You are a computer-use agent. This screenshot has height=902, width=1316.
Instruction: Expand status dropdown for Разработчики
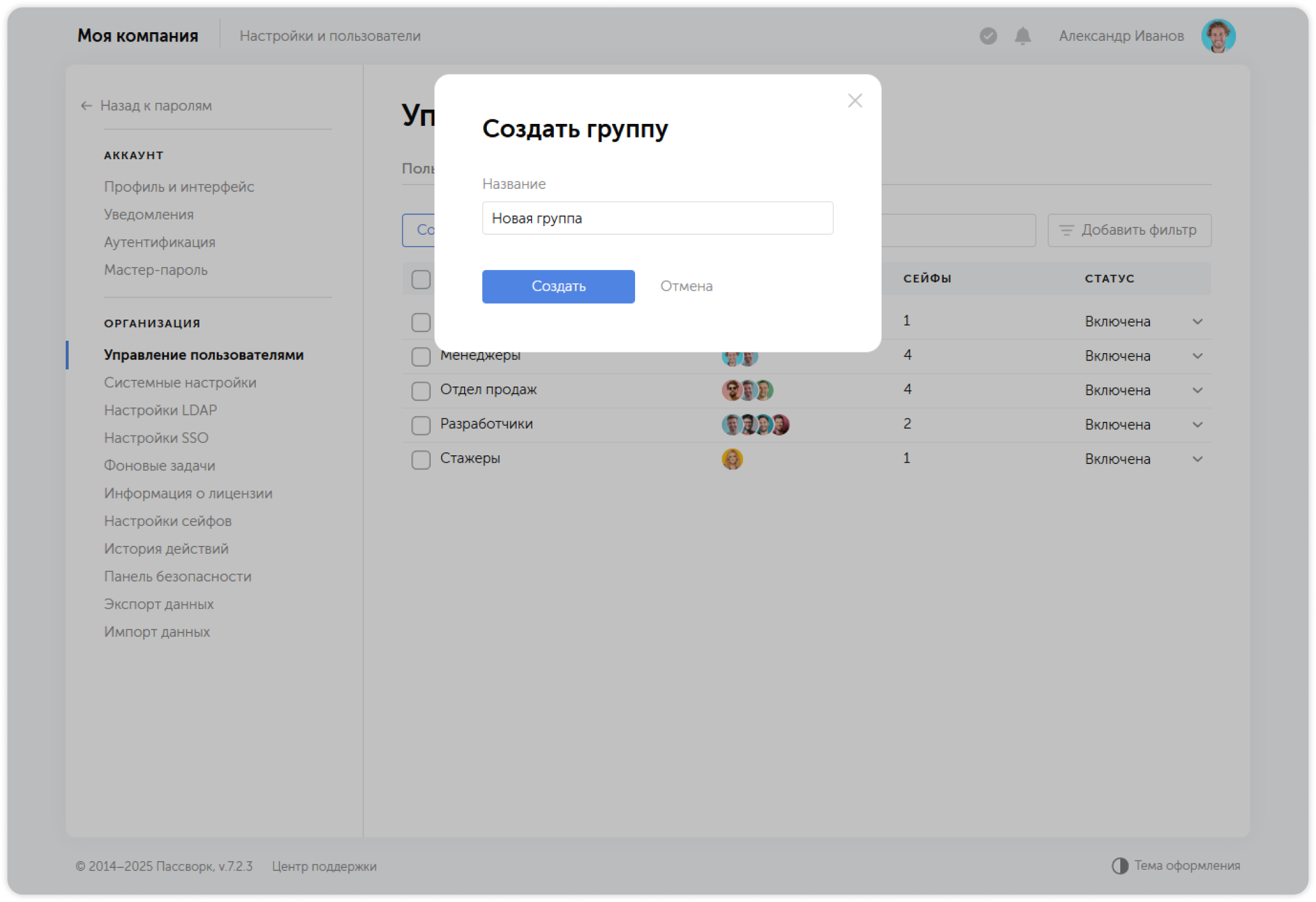click(x=1197, y=425)
